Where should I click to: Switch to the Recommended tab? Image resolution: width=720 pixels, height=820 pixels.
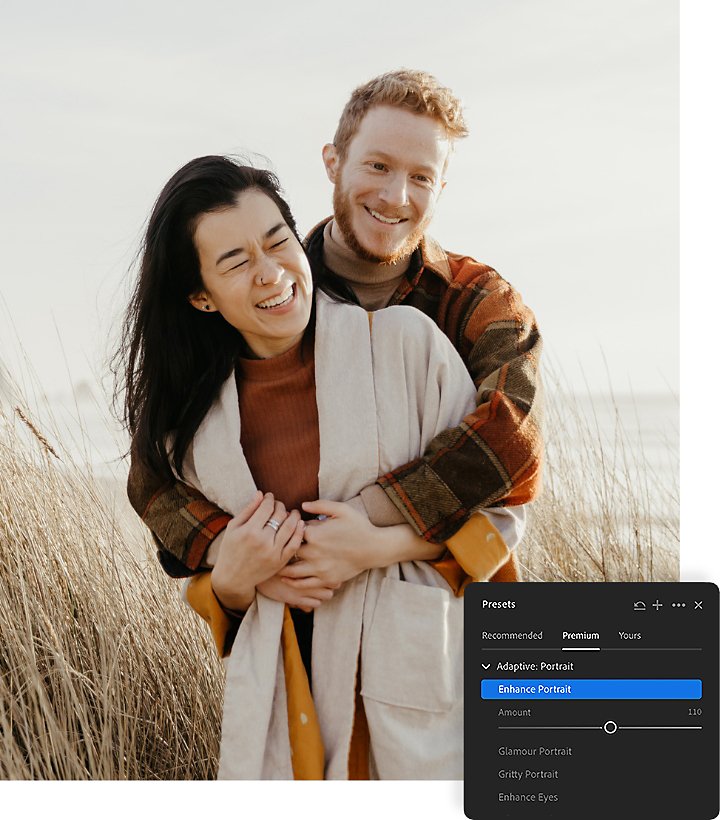click(512, 635)
